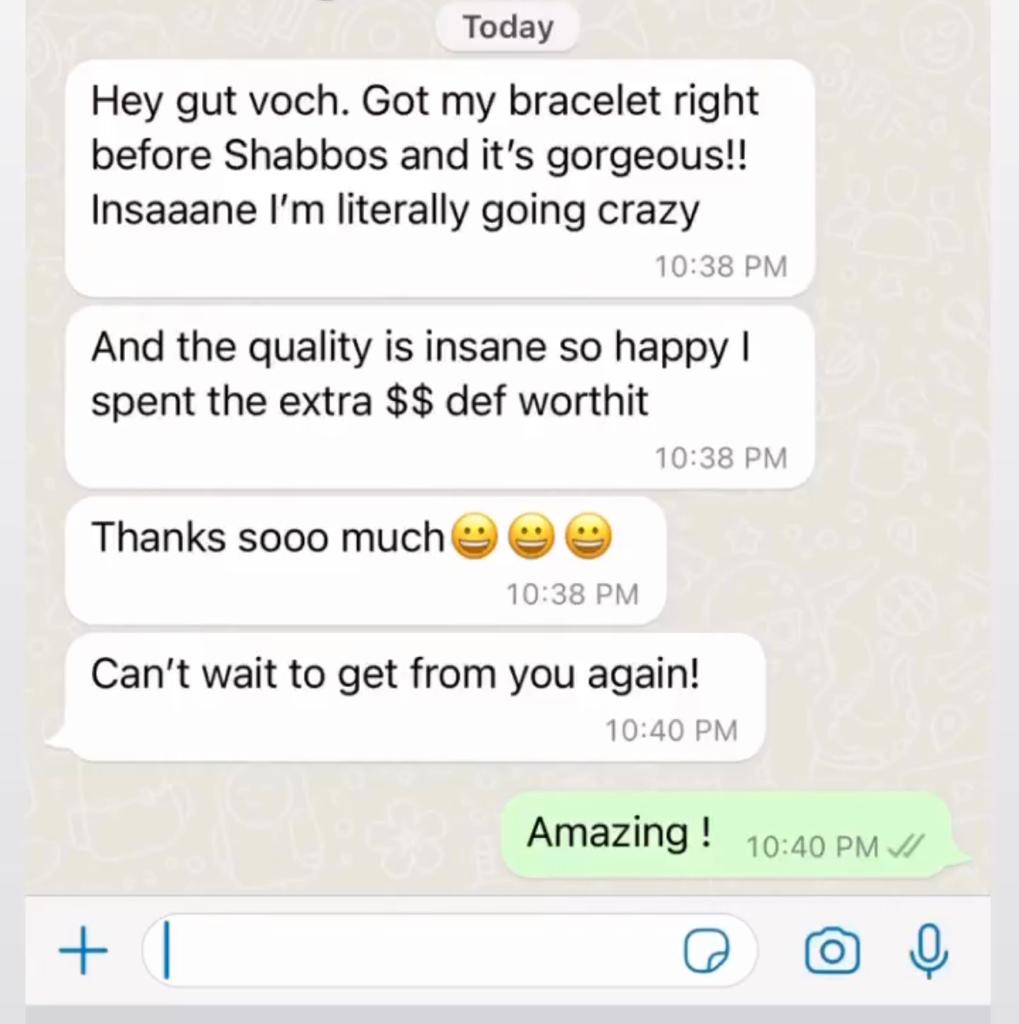Tap the plus attachment icon

pyautogui.click(x=83, y=951)
